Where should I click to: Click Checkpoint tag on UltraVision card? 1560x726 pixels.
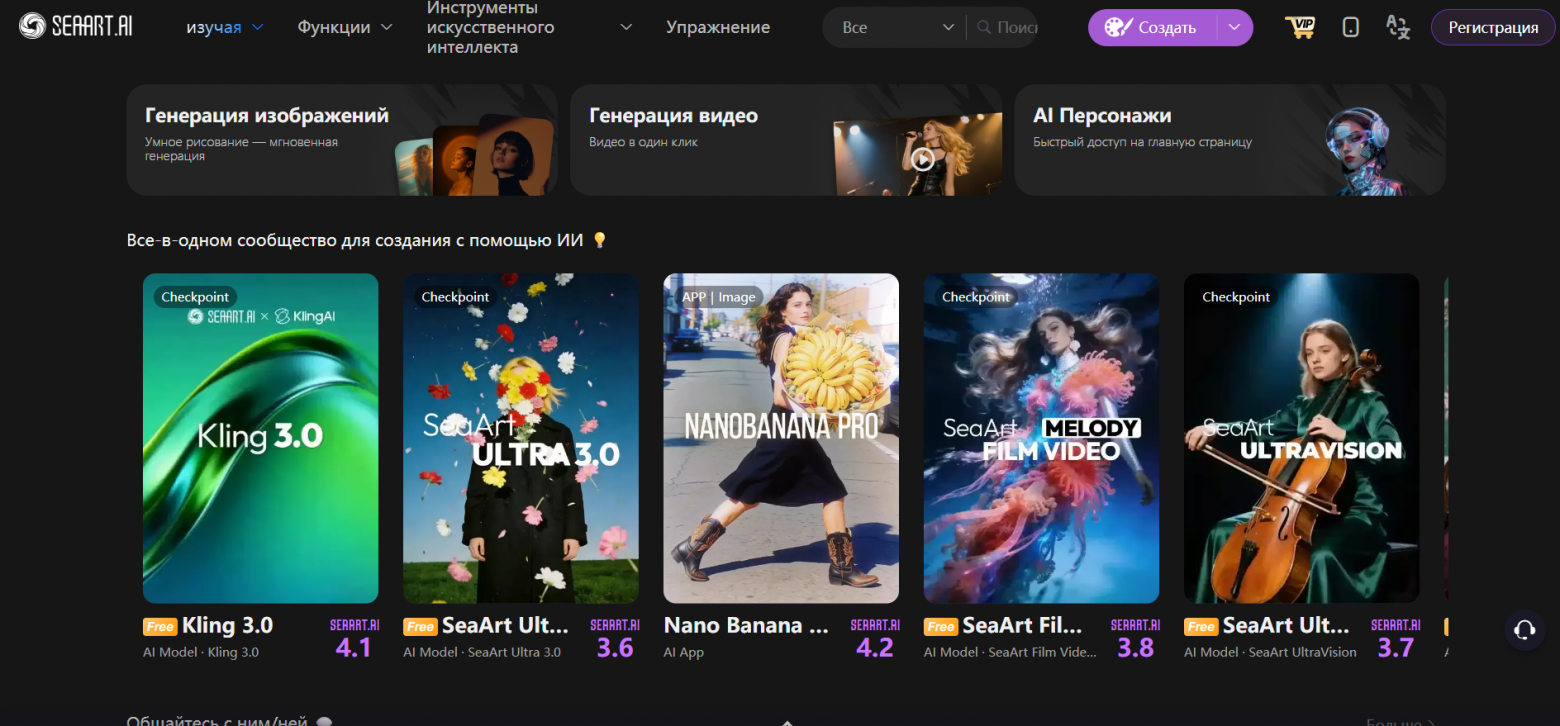pyautogui.click(x=1236, y=297)
